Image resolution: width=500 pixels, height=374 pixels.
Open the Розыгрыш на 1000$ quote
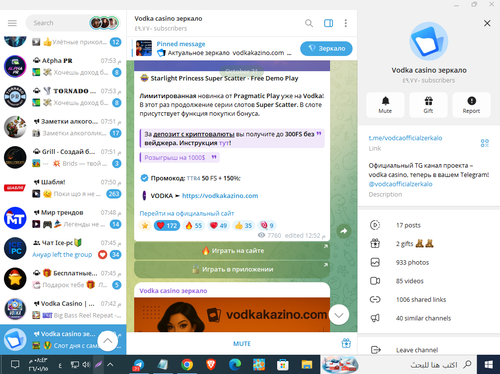click(179, 157)
